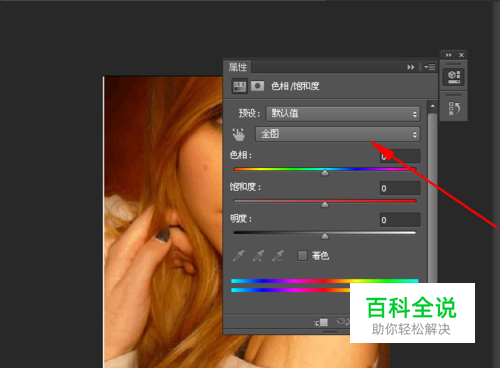Activate the on-image adjustment hand tool

coord(239,134)
